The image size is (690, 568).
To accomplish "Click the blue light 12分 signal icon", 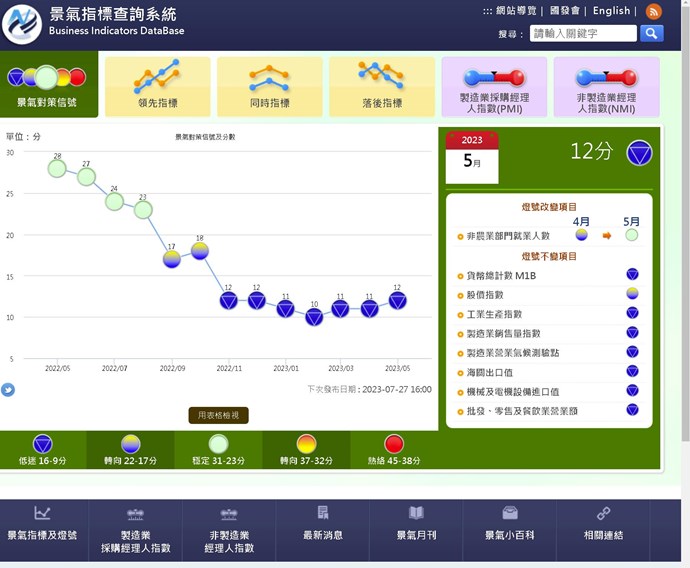I will point(639,152).
